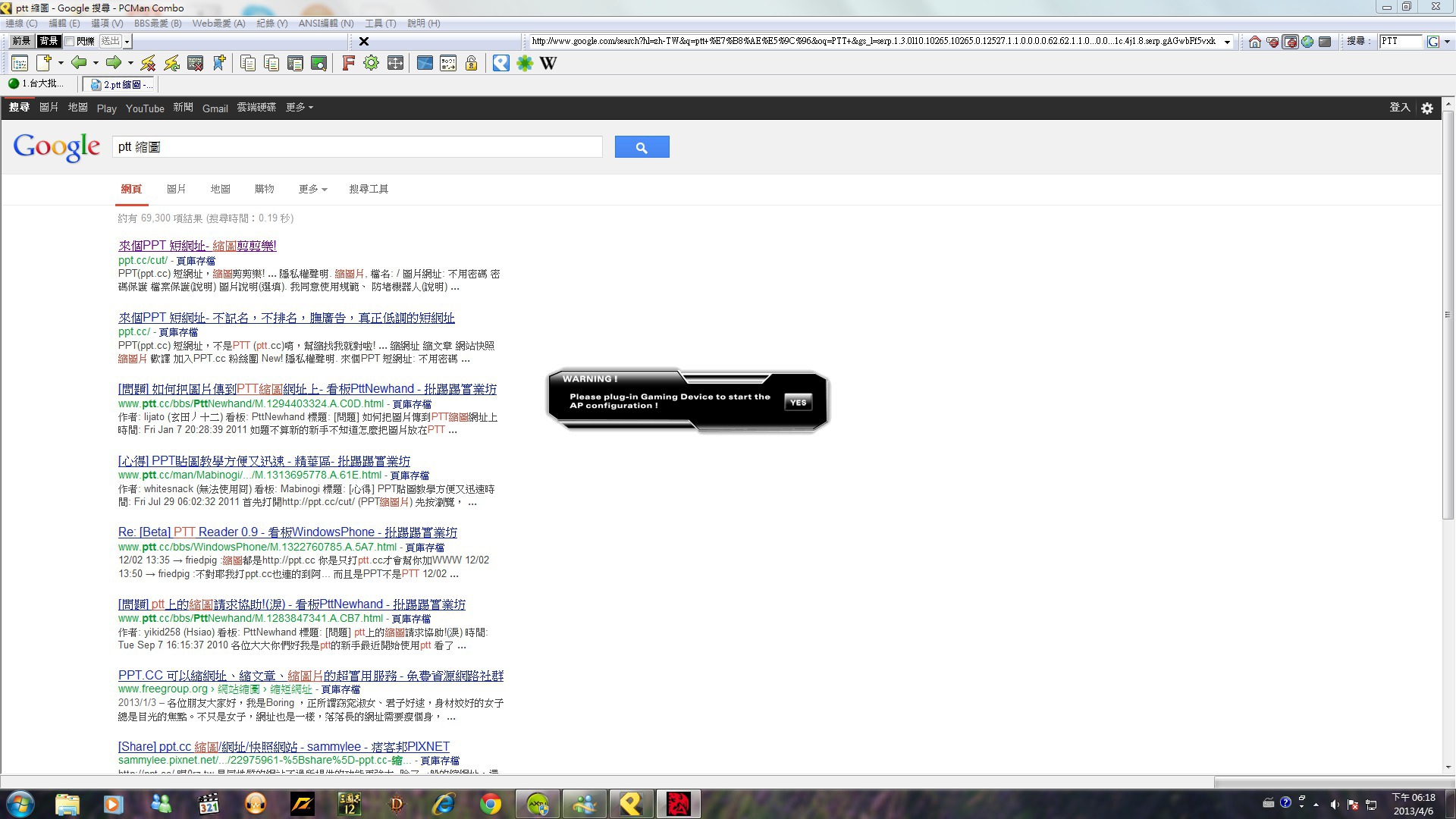The width and height of the screenshot is (1456, 819).
Task: Go to home page with house icon
Action: [x=1255, y=42]
